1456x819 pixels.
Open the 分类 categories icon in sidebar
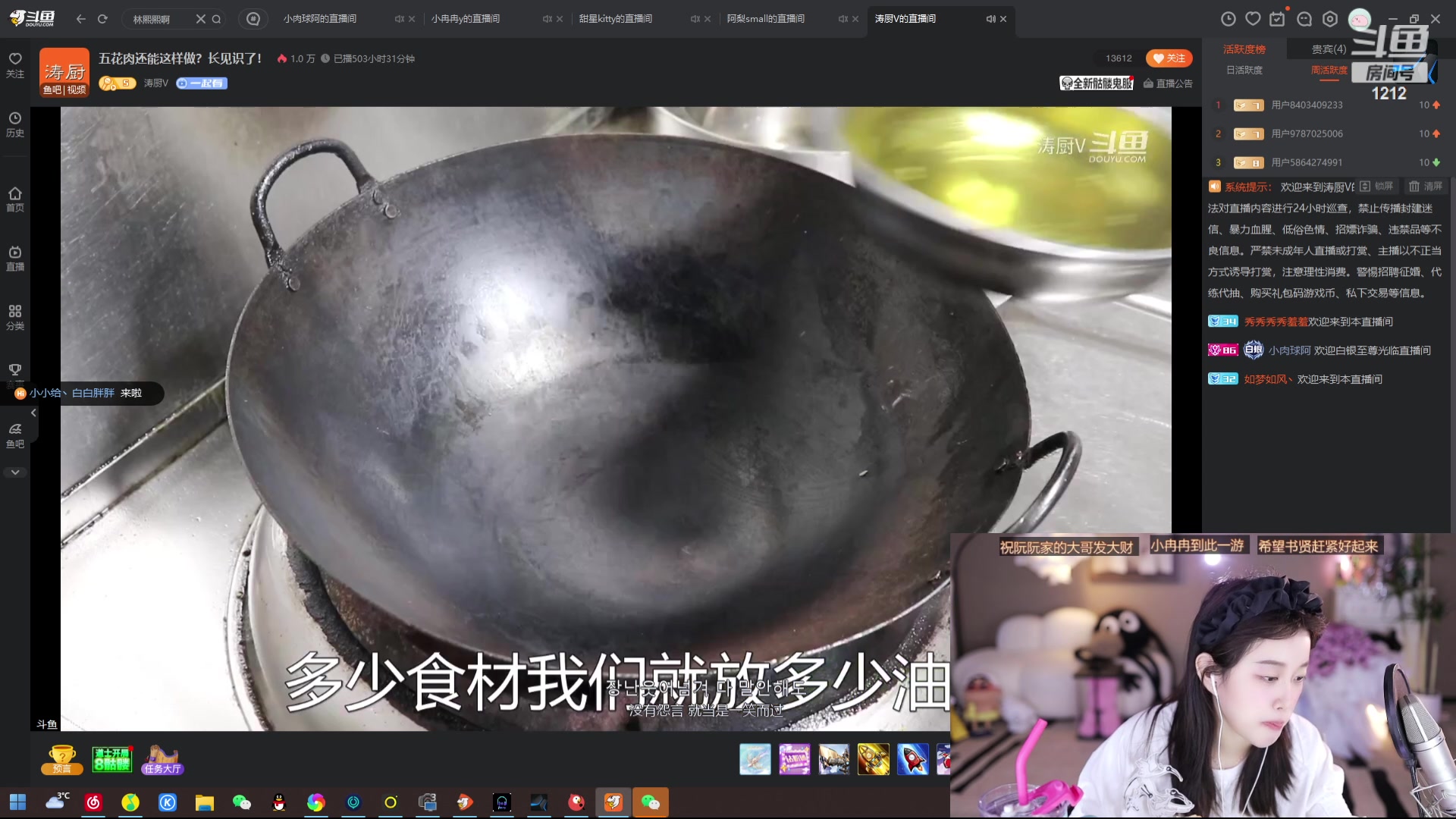[x=14, y=316]
